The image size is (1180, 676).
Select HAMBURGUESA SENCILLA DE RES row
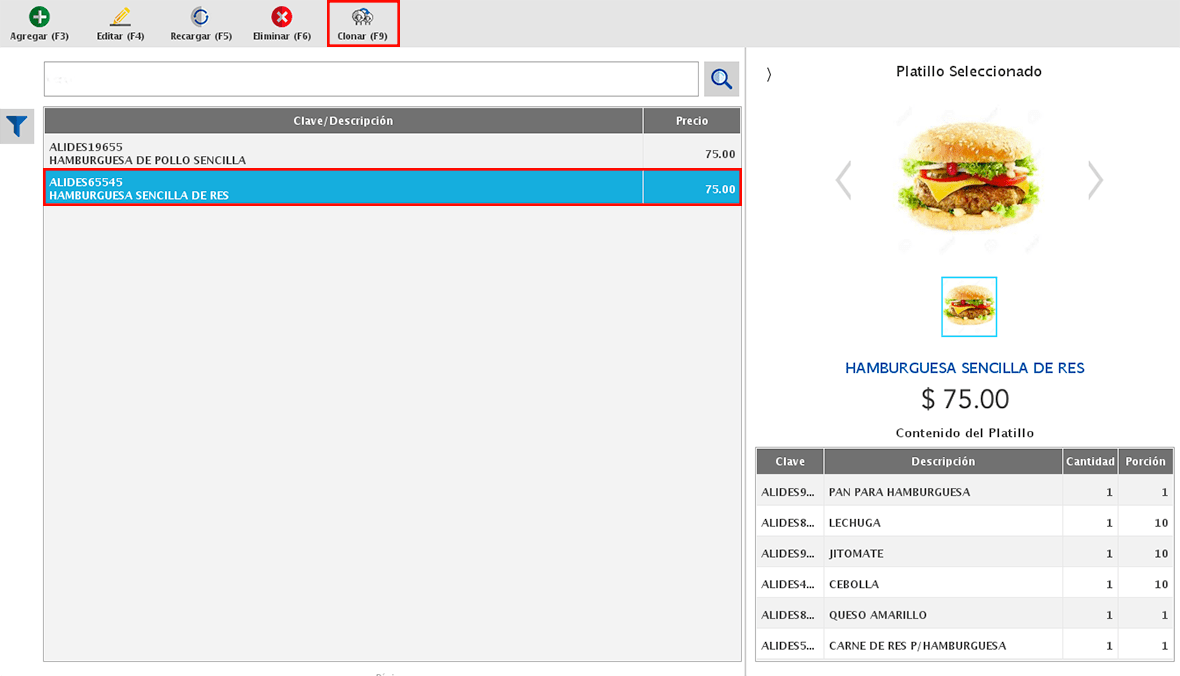pyautogui.click(x=343, y=188)
